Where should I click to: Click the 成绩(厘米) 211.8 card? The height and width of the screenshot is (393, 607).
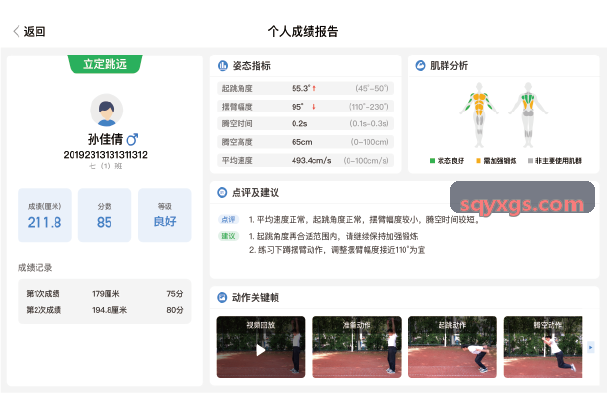point(45,215)
